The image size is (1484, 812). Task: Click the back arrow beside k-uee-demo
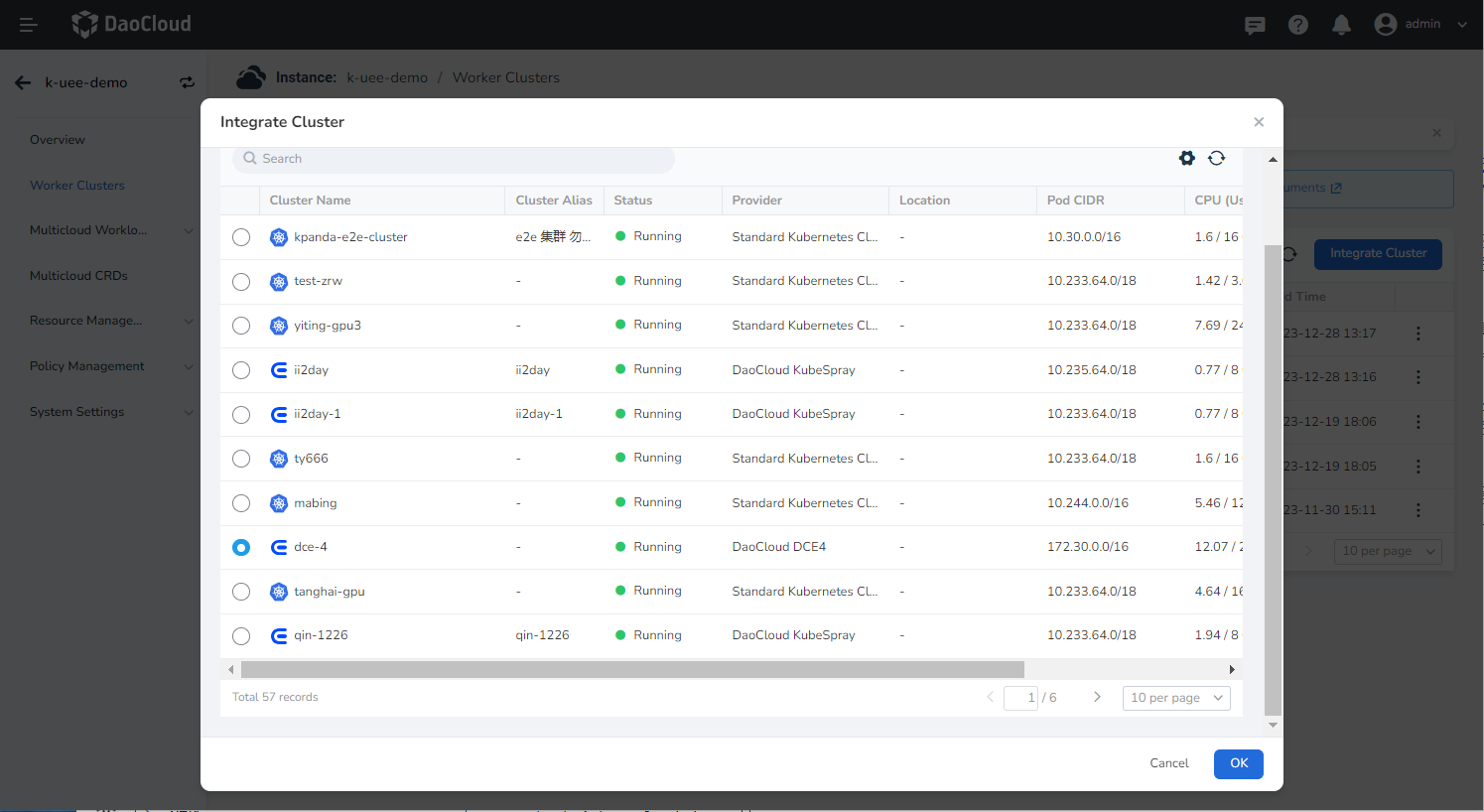[23, 82]
